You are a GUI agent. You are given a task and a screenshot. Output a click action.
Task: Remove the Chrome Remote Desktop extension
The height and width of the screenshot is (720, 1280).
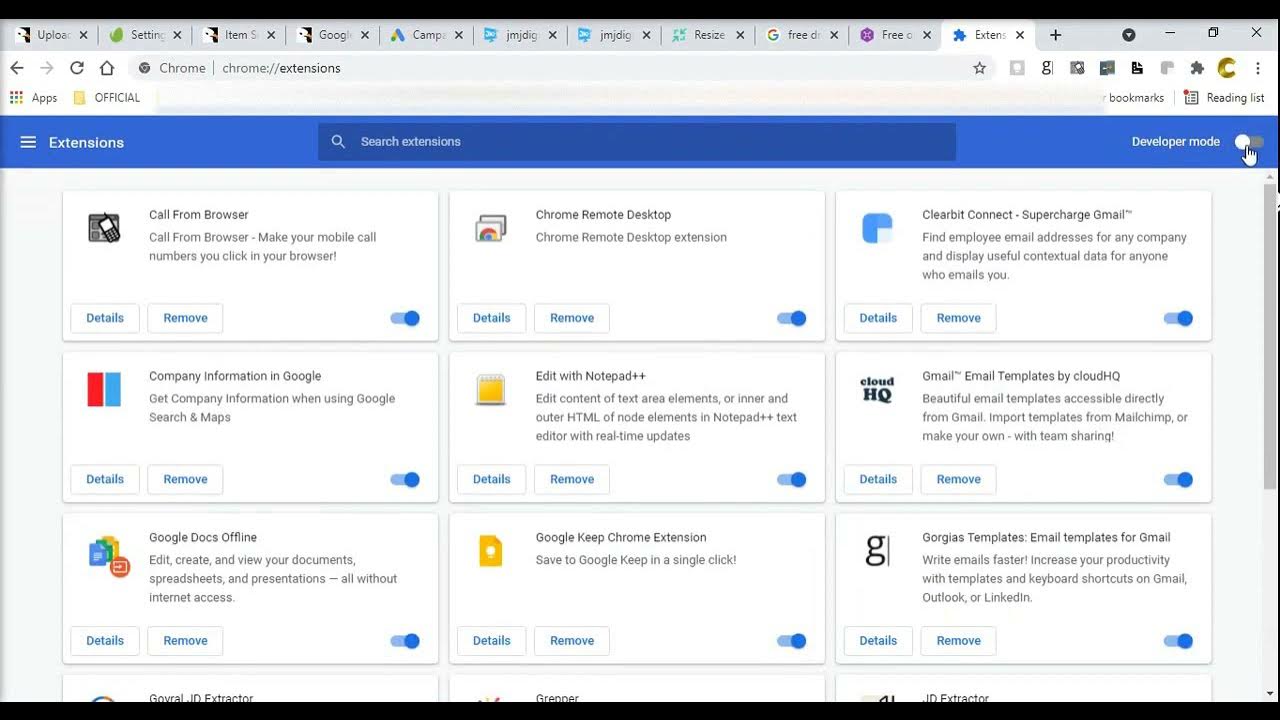tap(572, 318)
